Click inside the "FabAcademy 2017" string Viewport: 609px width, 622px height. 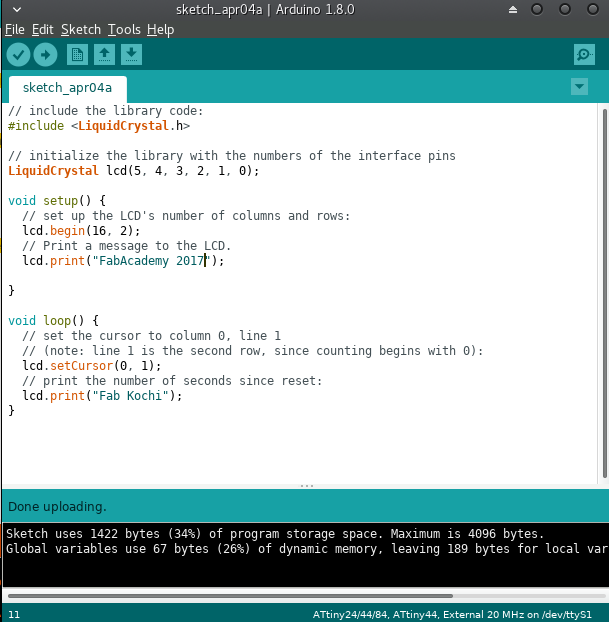click(x=151, y=261)
